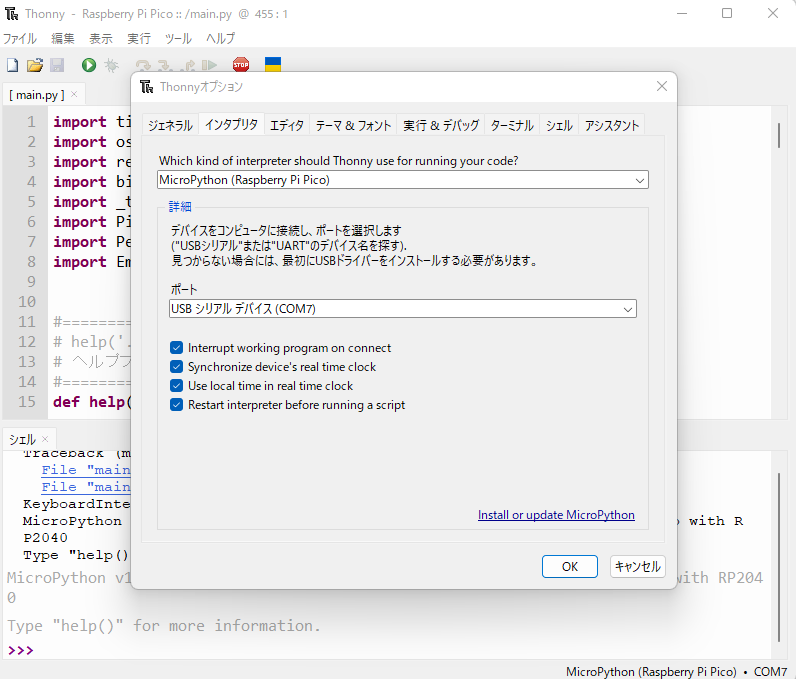The image size is (796, 679).
Task: Click the KeyboardInte shell line
Action: 77,504
